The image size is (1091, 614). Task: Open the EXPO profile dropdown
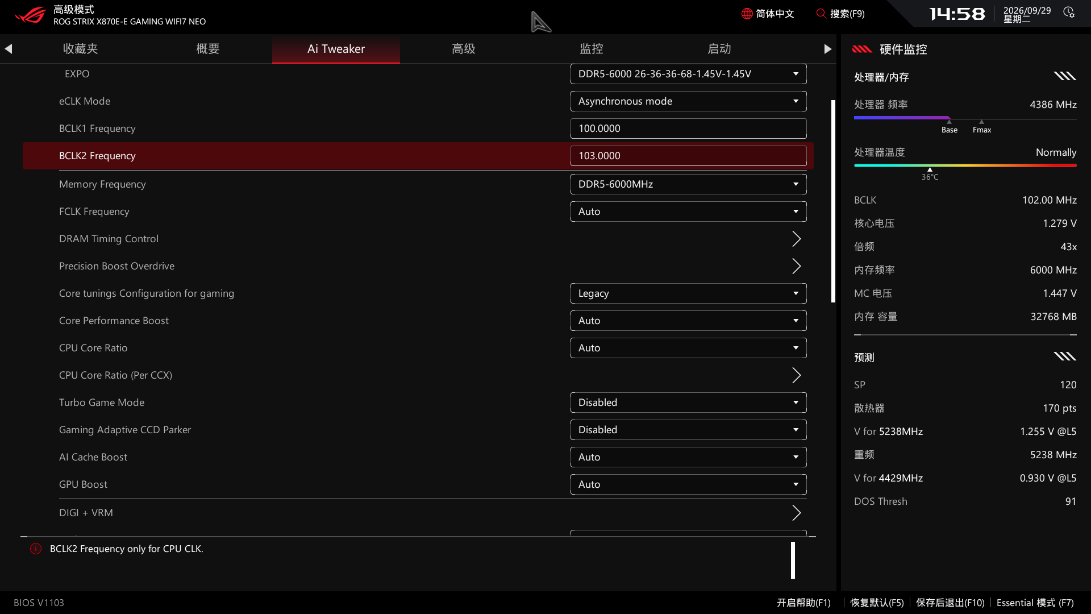point(688,74)
